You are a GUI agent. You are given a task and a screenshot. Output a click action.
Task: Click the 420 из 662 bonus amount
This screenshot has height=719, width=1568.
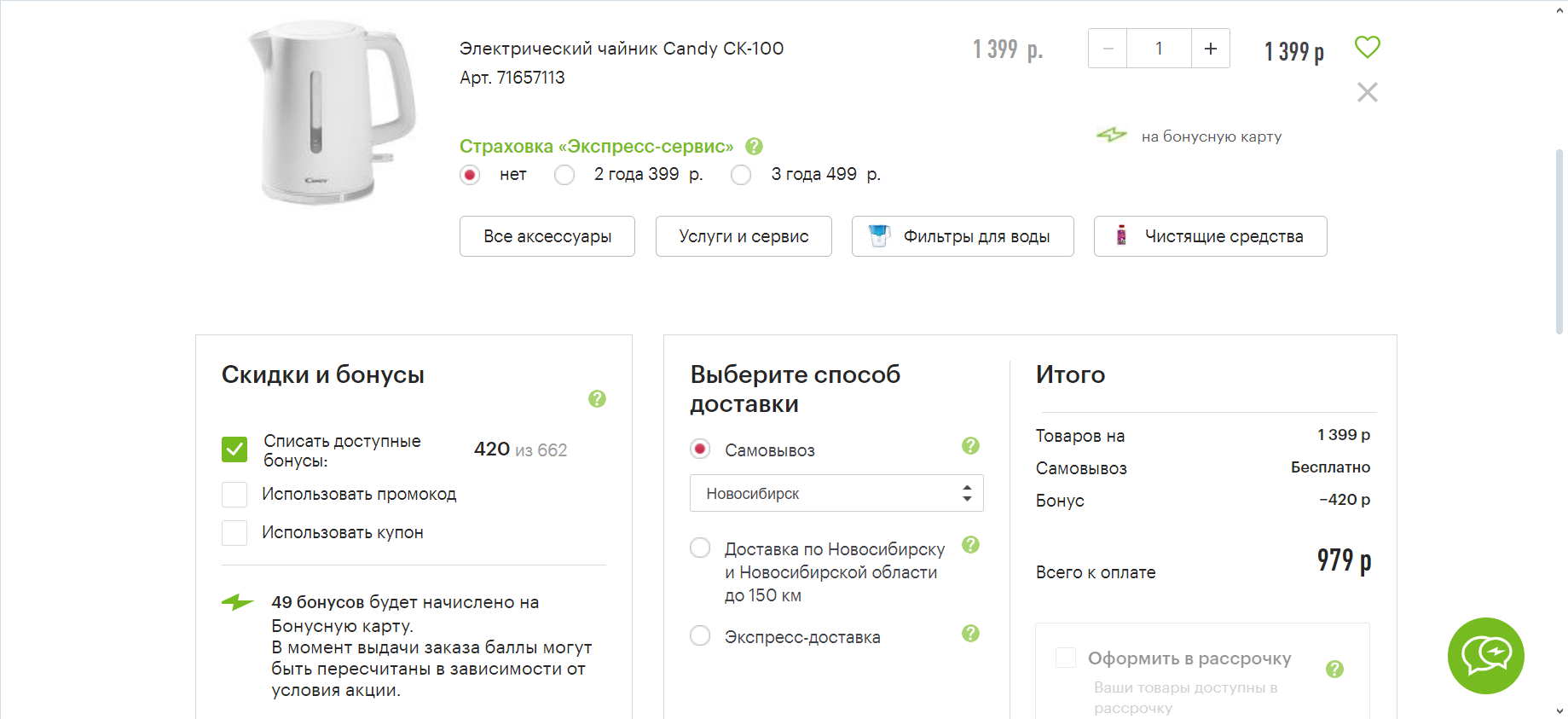(x=520, y=449)
